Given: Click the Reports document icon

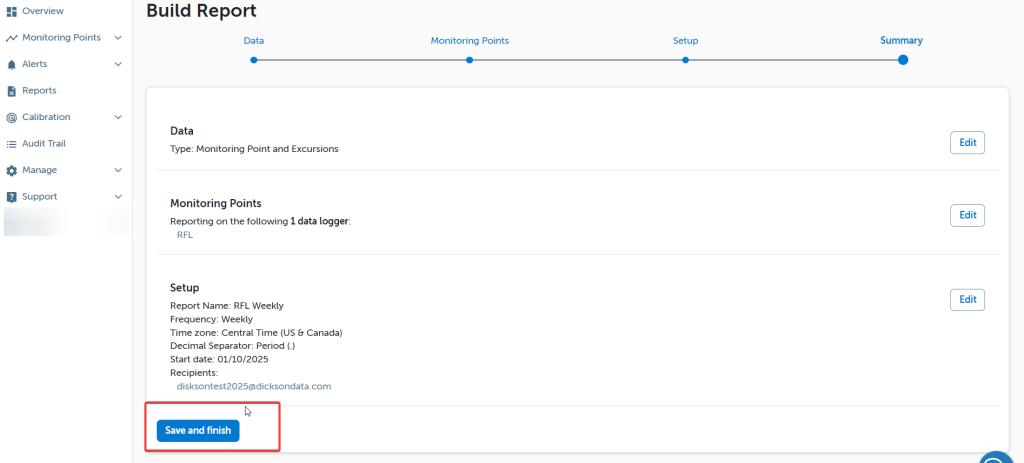Looking at the screenshot, I should (x=12, y=91).
